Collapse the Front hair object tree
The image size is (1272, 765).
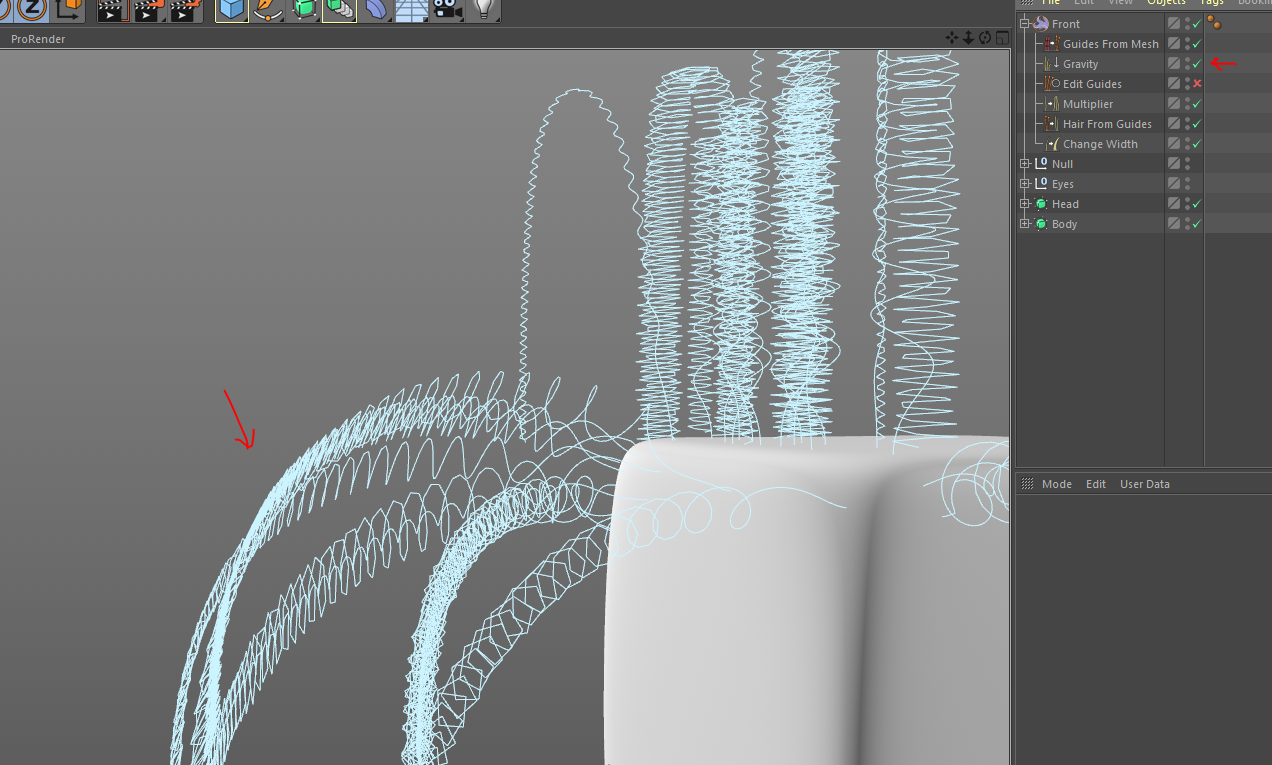1024,24
